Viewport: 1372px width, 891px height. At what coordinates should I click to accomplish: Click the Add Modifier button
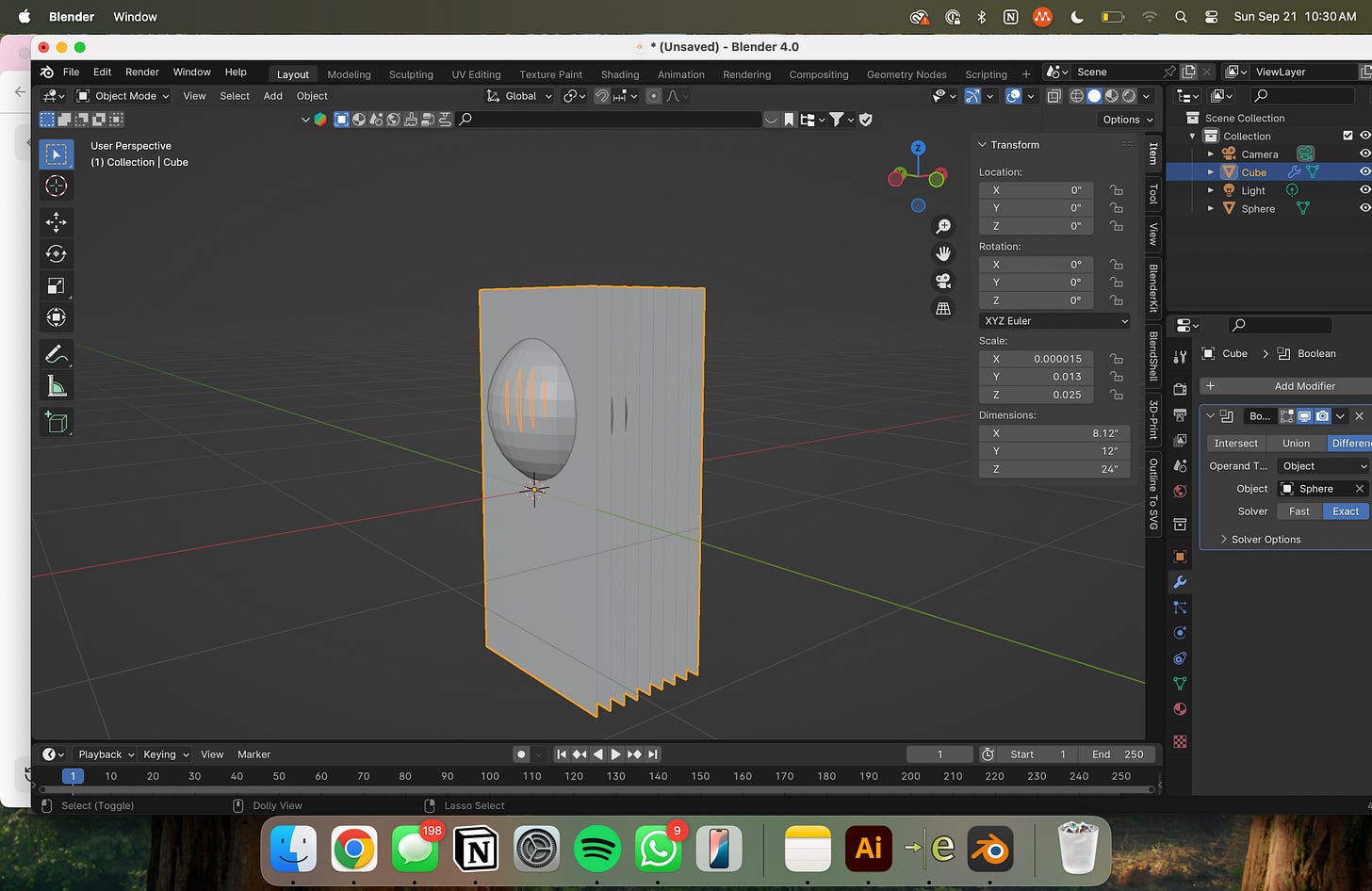pos(1303,386)
